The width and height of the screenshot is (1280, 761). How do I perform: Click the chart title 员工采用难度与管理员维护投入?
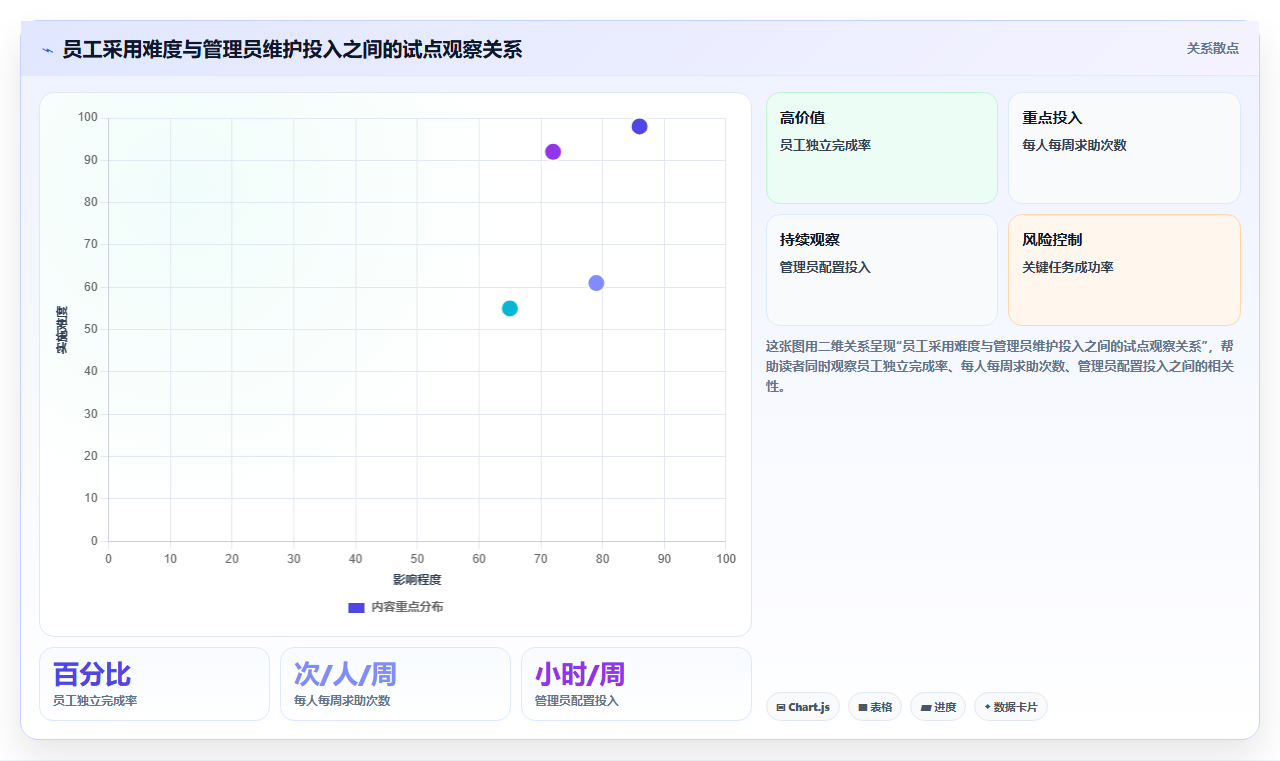292,49
